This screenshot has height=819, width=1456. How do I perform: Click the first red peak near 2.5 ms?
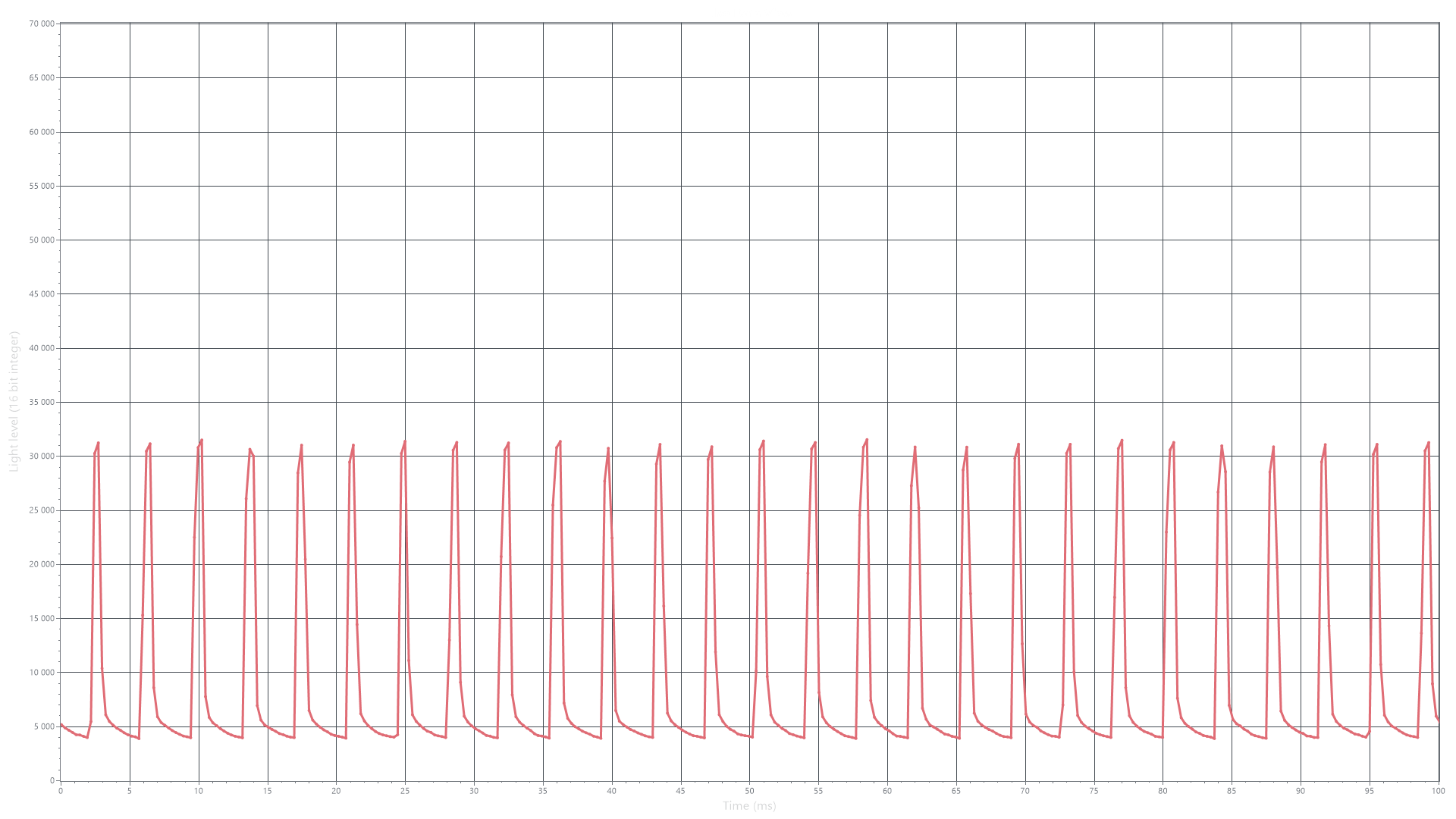pyautogui.click(x=98, y=444)
